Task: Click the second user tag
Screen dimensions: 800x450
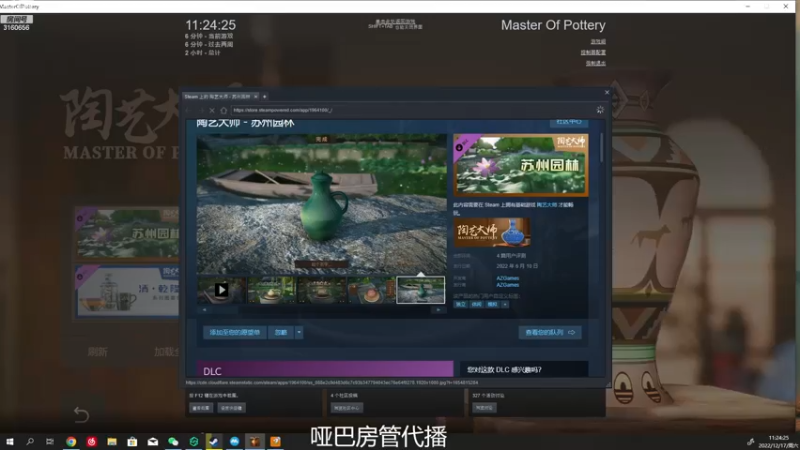Action: coord(477,305)
